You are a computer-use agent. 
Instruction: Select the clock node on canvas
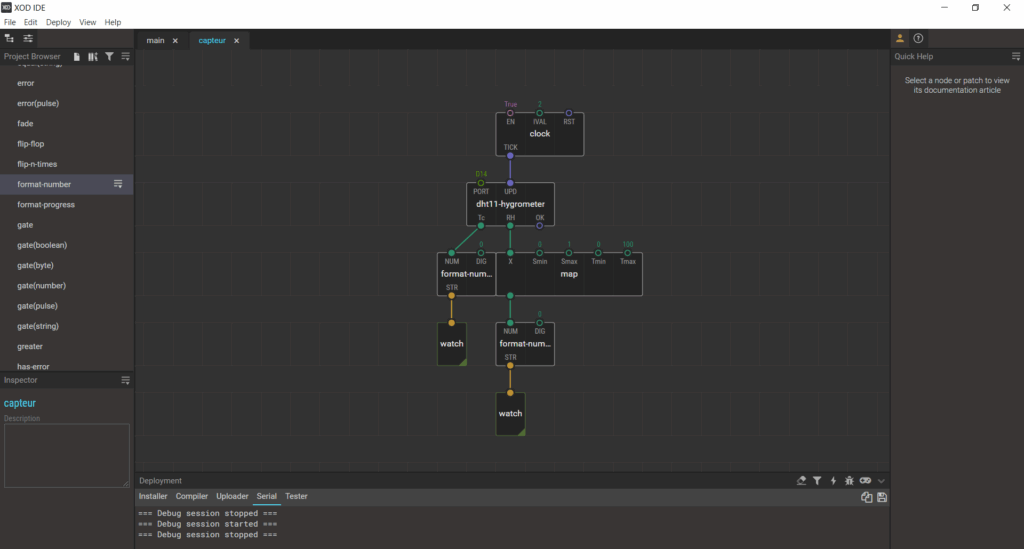pyautogui.click(x=539, y=134)
